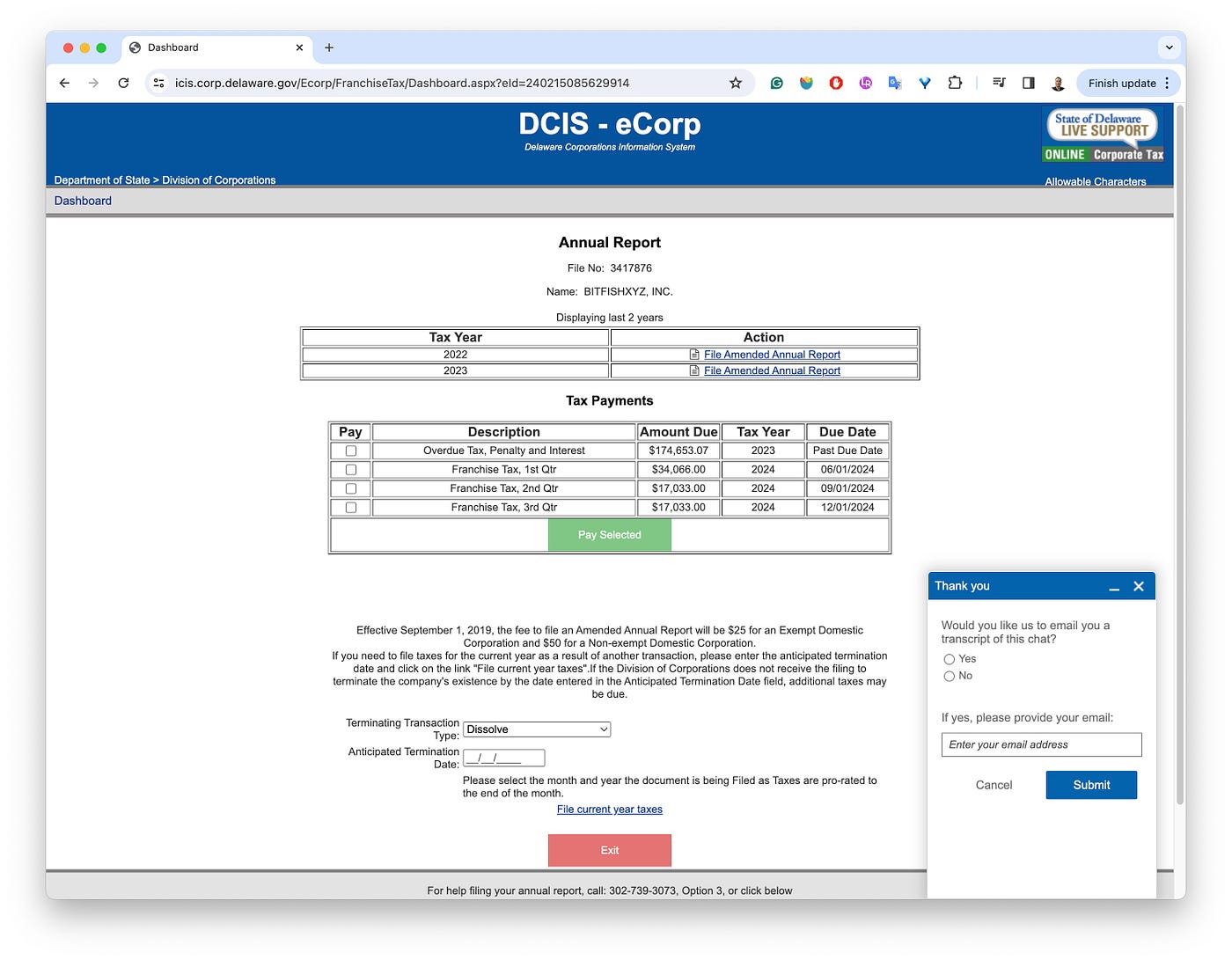The width and height of the screenshot is (1232, 960).
Task: Click the Pay Selected button
Action: 610,535
